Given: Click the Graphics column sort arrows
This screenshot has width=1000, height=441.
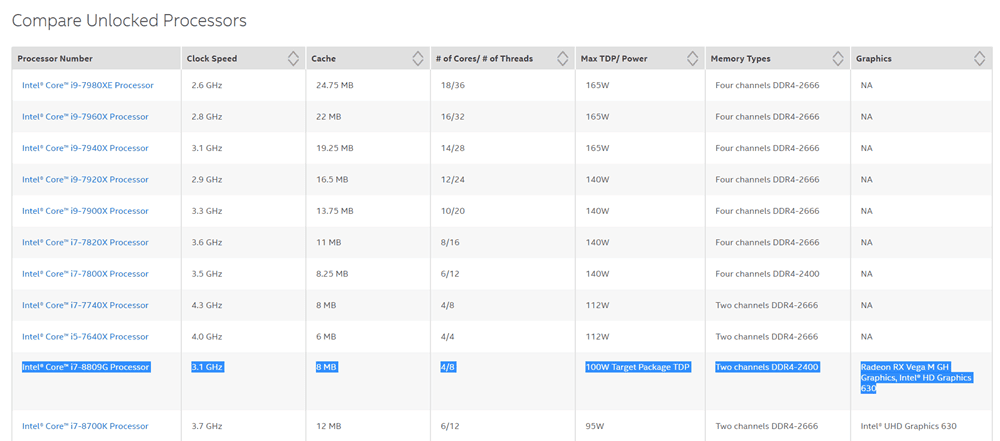Looking at the screenshot, I should 978,59.
